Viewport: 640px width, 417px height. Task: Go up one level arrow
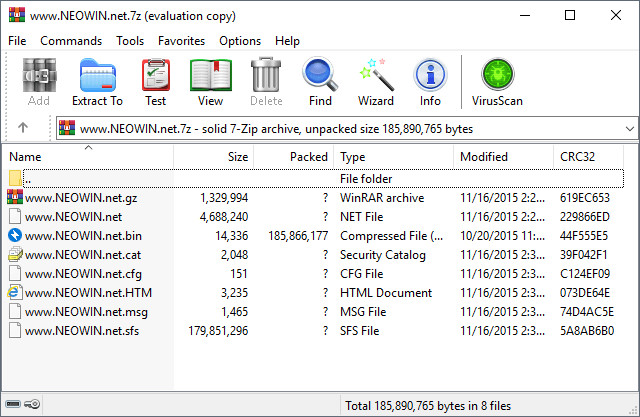[23, 128]
